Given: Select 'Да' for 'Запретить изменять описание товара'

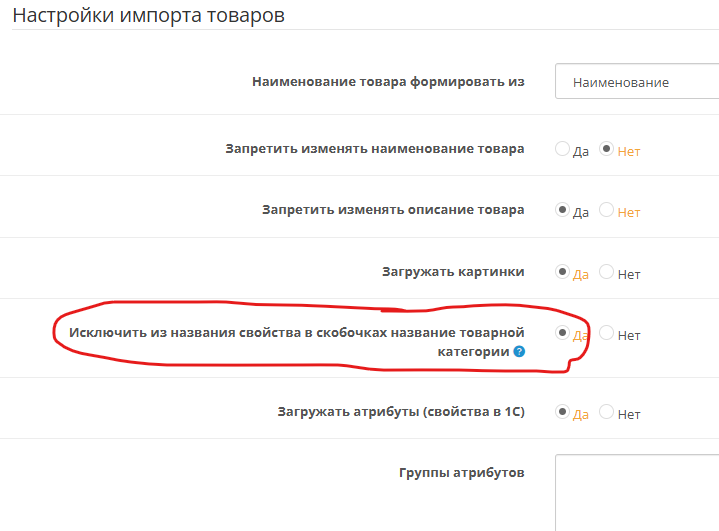Looking at the screenshot, I should point(562,210).
